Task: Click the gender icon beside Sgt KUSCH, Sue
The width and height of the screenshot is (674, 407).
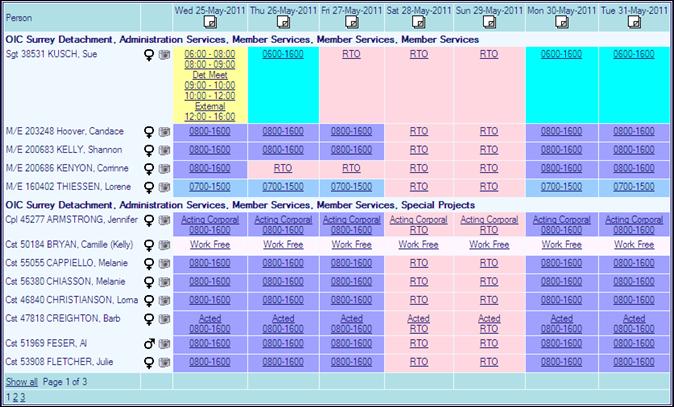Action: click(x=150, y=54)
